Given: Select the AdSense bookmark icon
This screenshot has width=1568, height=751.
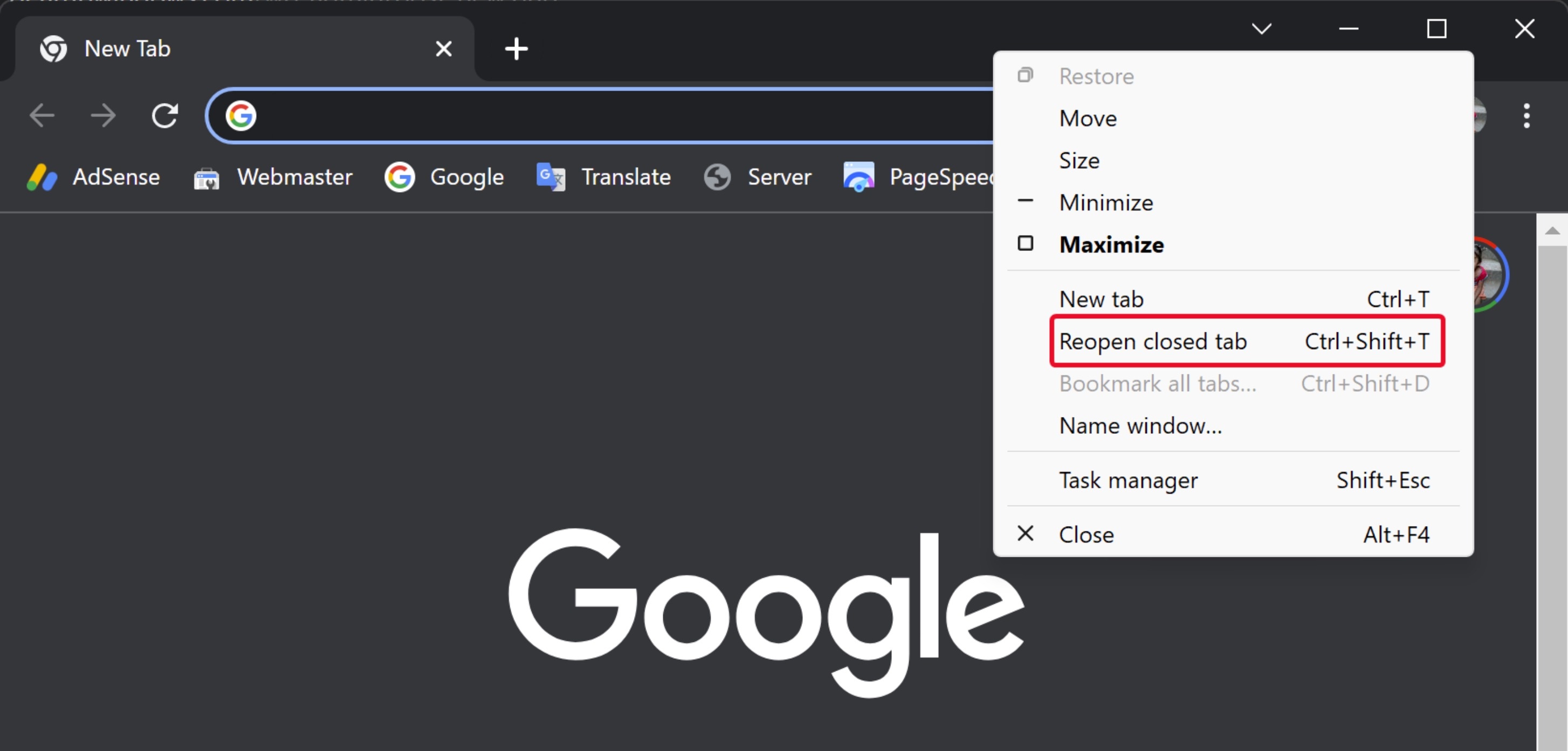Looking at the screenshot, I should (x=41, y=176).
